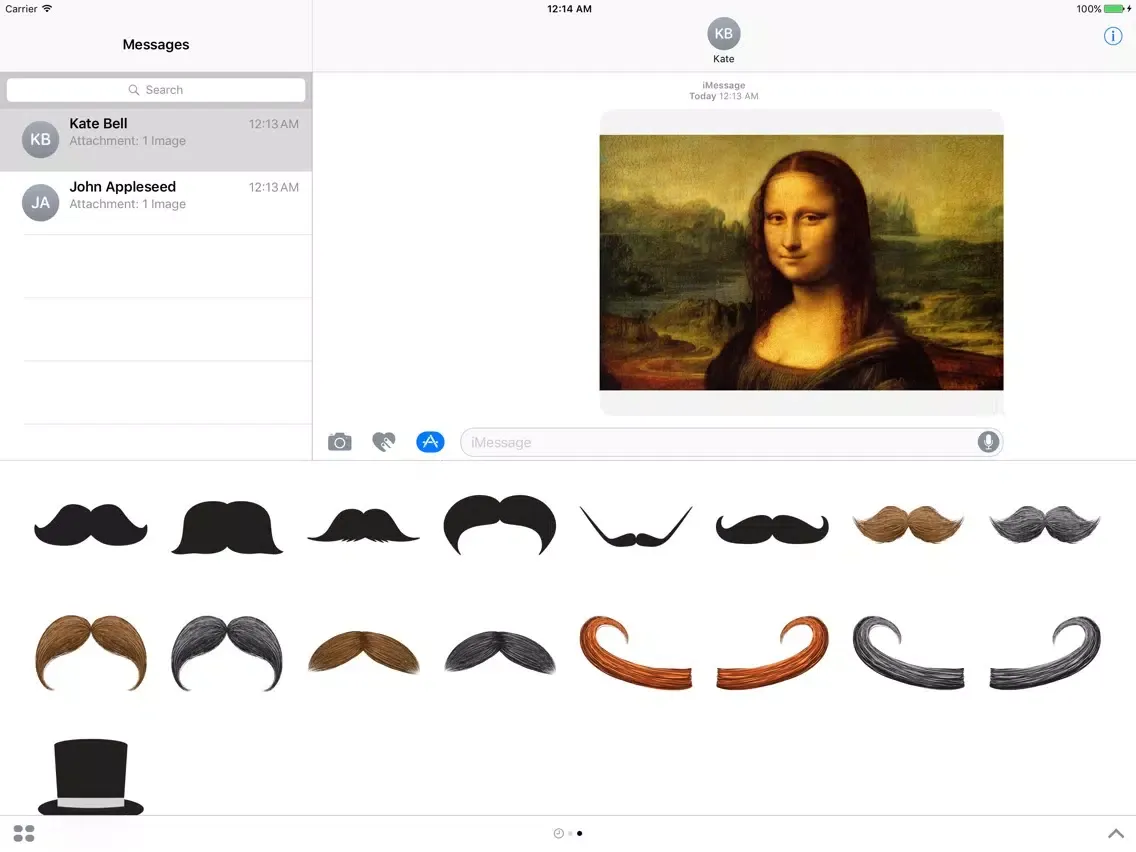Focus the iMessage text input field
This screenshot has height=852, width=1136.
(732, 442)
